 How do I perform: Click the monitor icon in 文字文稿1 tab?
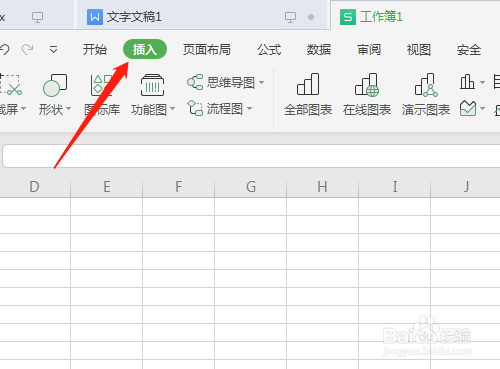(x=290, y=17)
